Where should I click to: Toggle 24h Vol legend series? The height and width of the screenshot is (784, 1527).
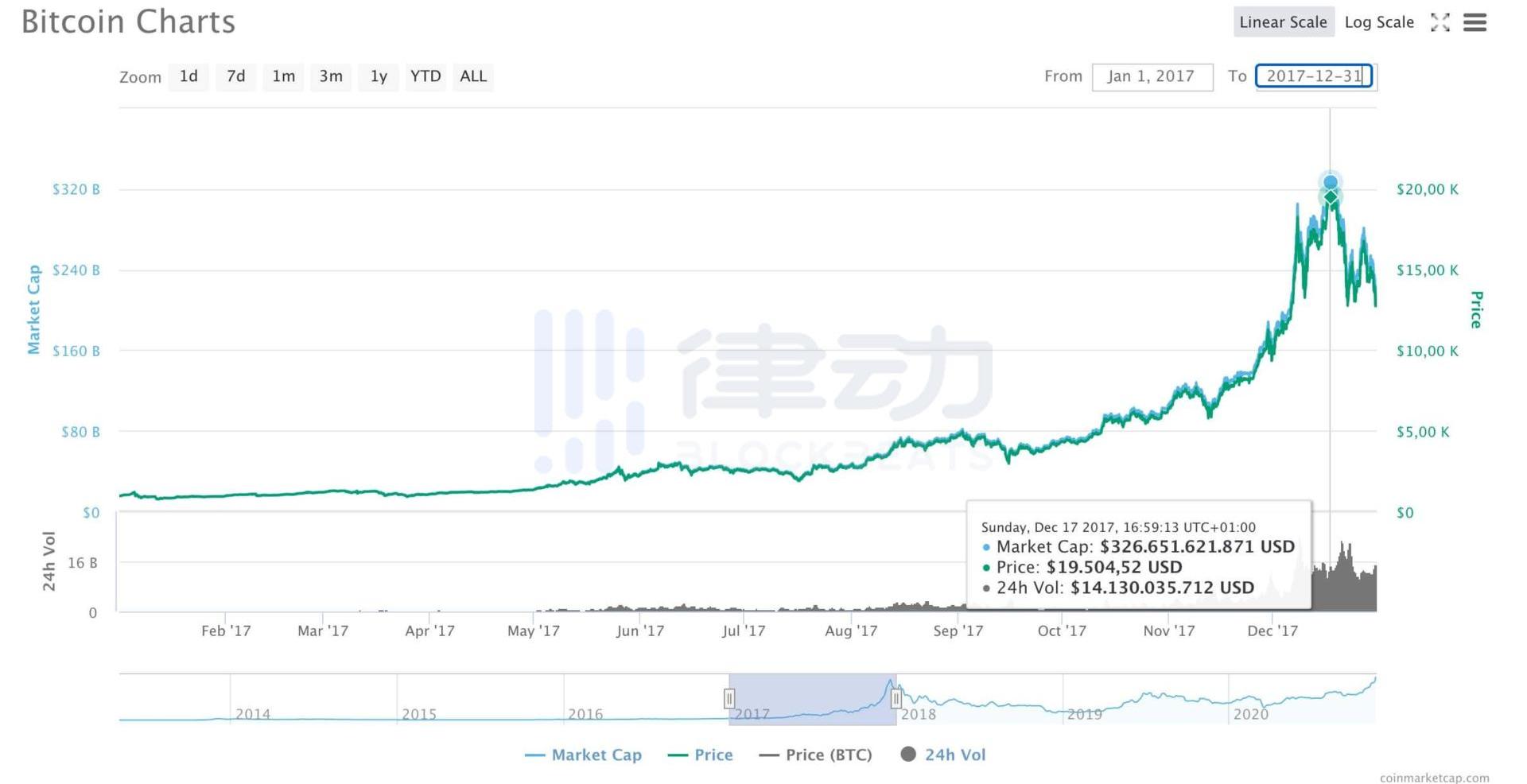943,755
